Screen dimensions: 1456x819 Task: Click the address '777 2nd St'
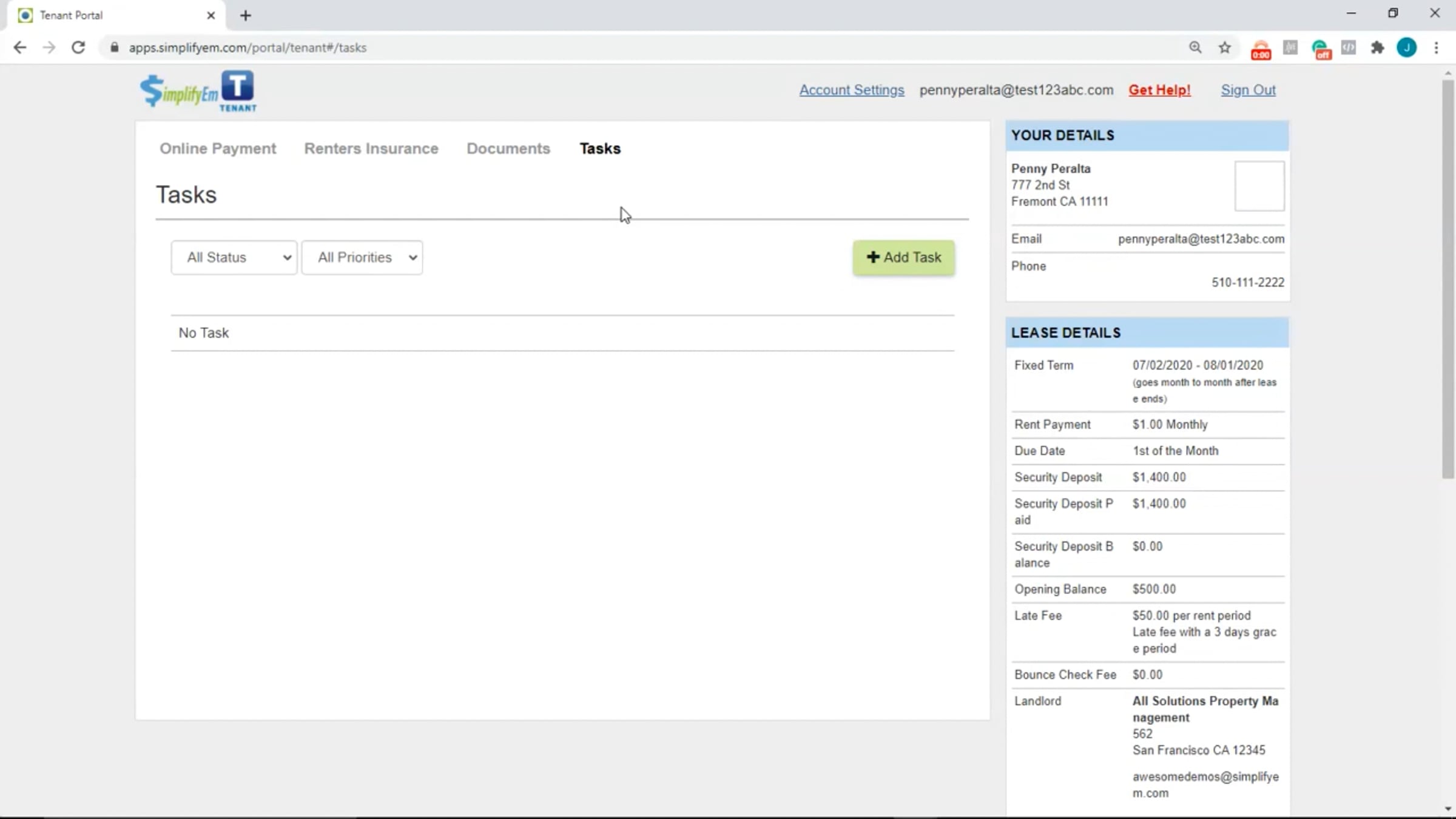pyautogui.click(x=1040, y=185)
